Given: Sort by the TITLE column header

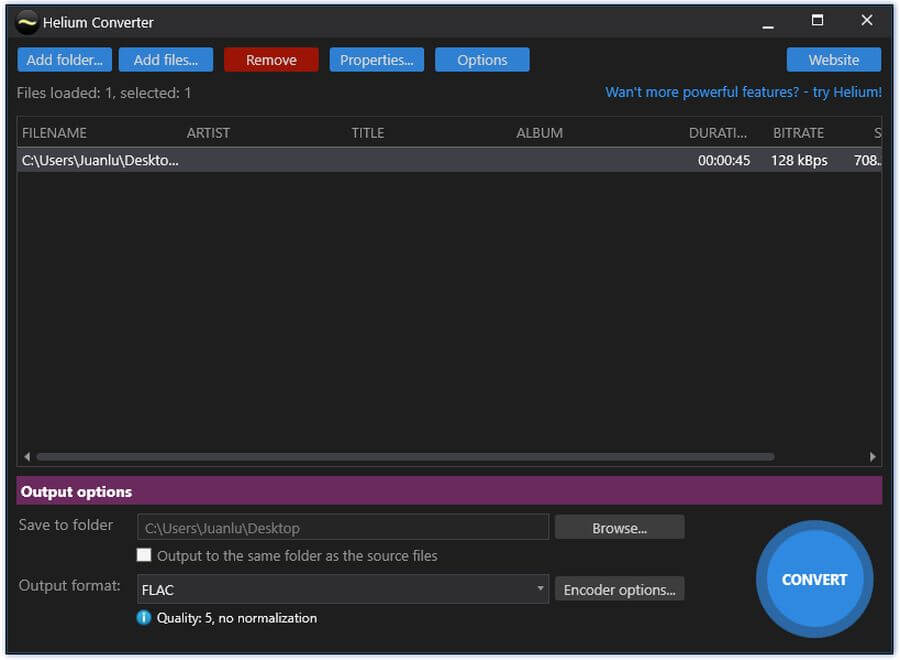Looking at the screenshot, I should point(368,133).
